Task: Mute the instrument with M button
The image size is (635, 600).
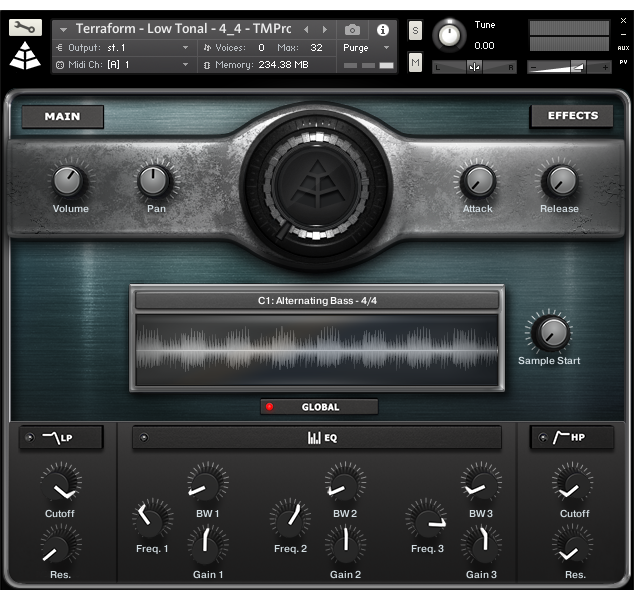Action: pos(415,62)
